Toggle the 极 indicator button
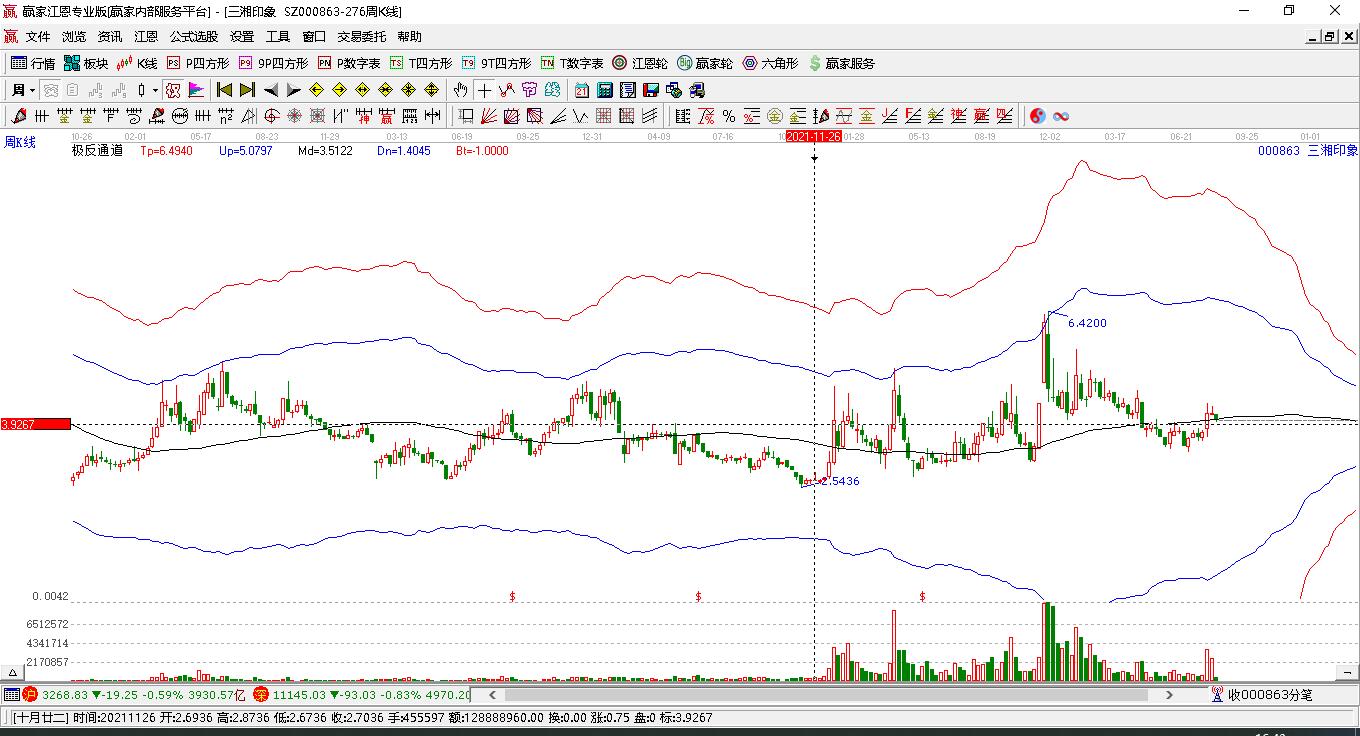The image size is (1360, 736). [173, 90]
